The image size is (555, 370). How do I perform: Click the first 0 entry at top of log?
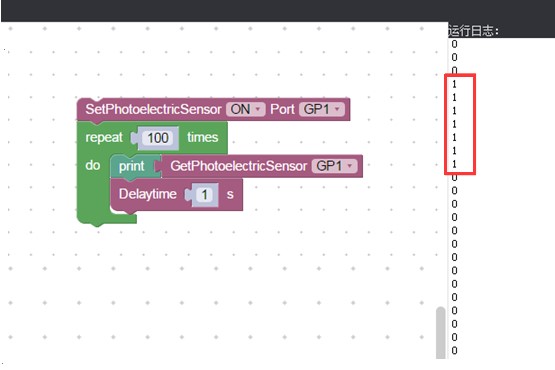pyautogui.click(x=454, y=44)
